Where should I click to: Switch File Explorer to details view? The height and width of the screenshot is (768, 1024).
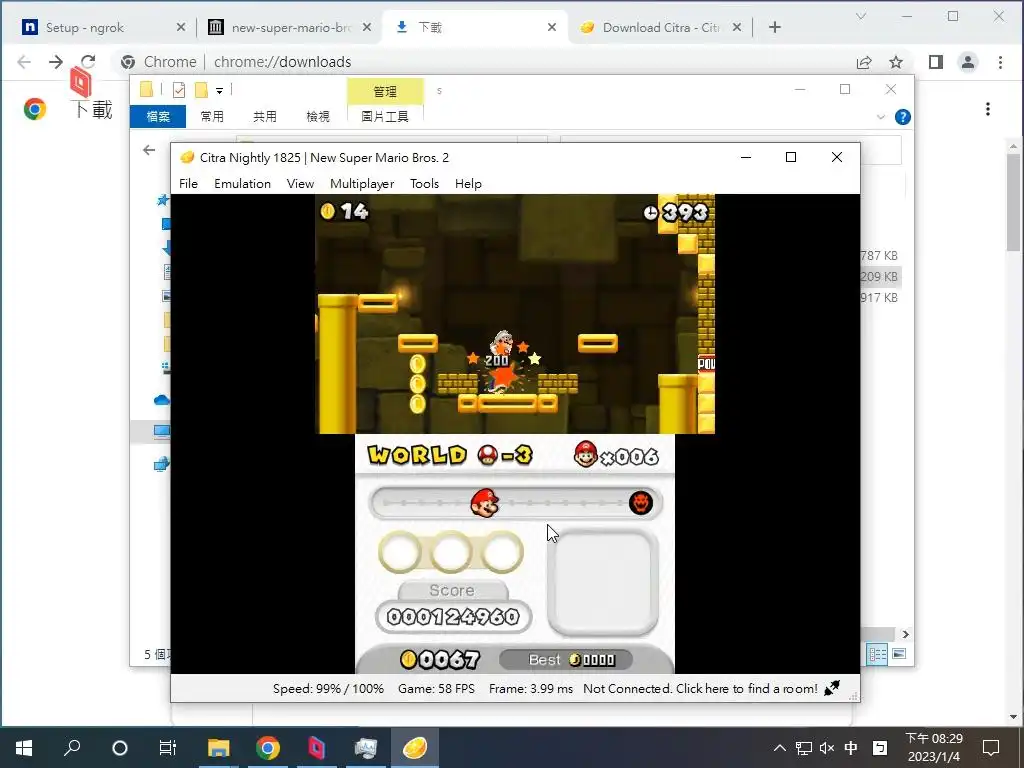[877, 654]
